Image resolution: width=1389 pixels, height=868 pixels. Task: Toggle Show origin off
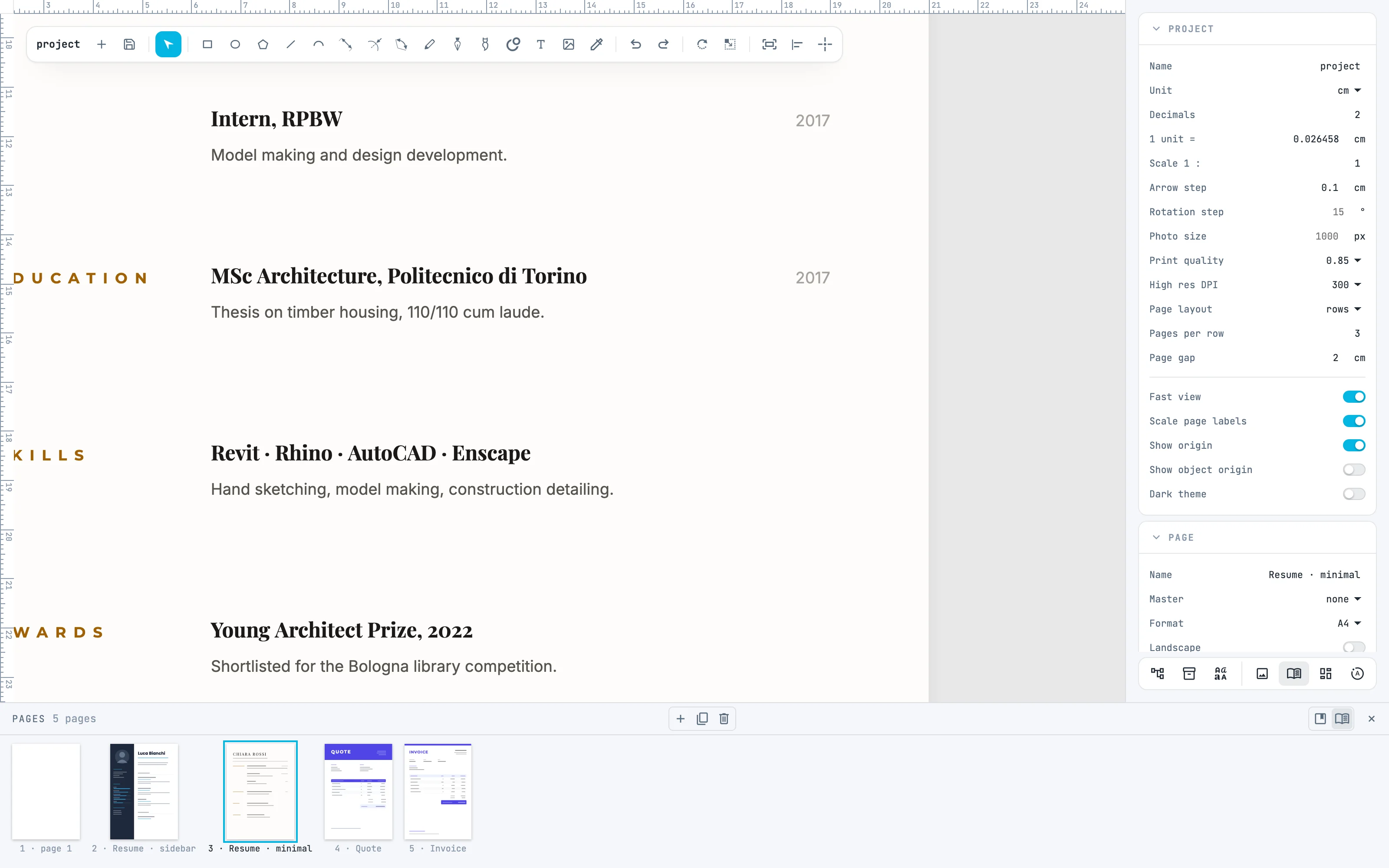1353,445
